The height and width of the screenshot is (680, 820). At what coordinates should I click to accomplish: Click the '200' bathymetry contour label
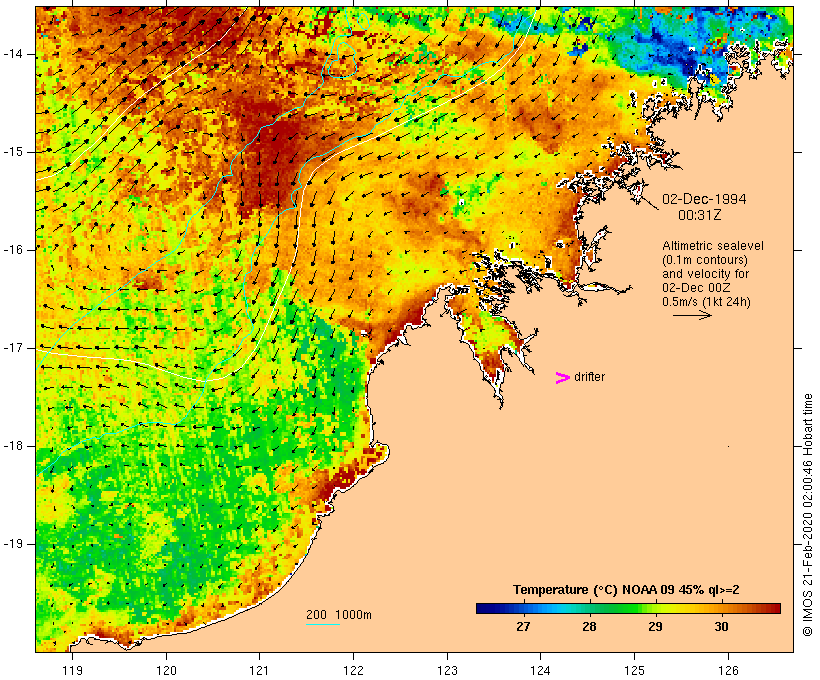coord(316,615)
